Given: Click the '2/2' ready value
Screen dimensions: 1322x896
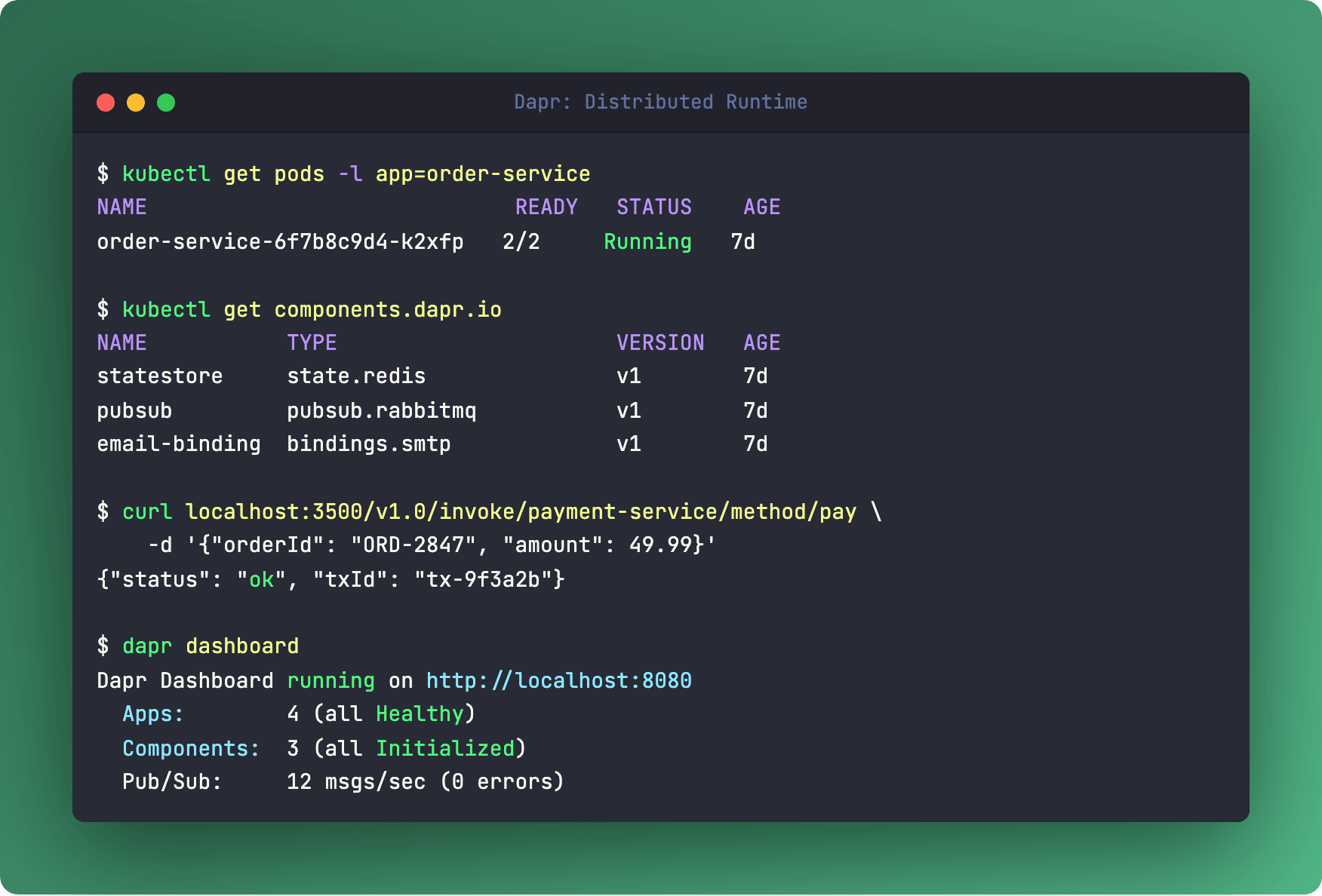Looking at the screenshot, I should [x=521, y=241].
